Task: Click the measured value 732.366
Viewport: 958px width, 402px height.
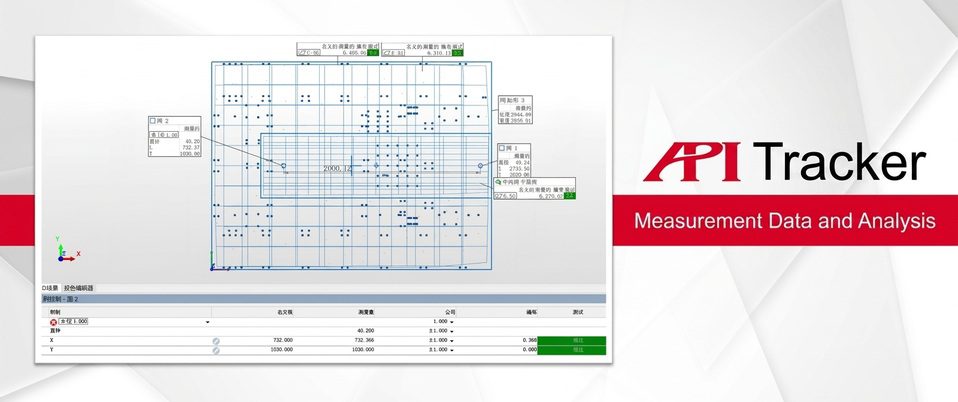Action: click(x=364, y=341)
